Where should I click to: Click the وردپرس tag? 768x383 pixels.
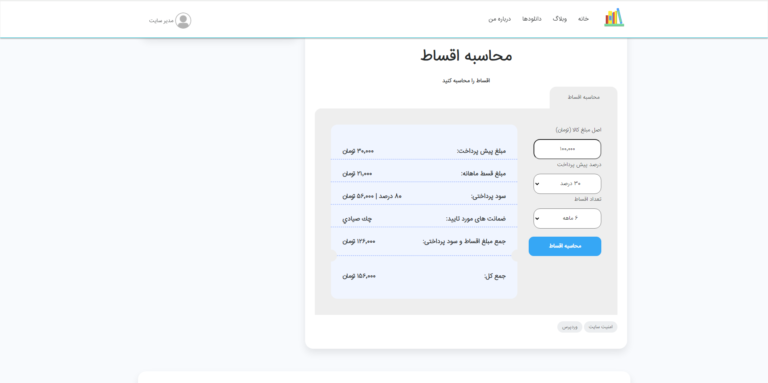570,327
